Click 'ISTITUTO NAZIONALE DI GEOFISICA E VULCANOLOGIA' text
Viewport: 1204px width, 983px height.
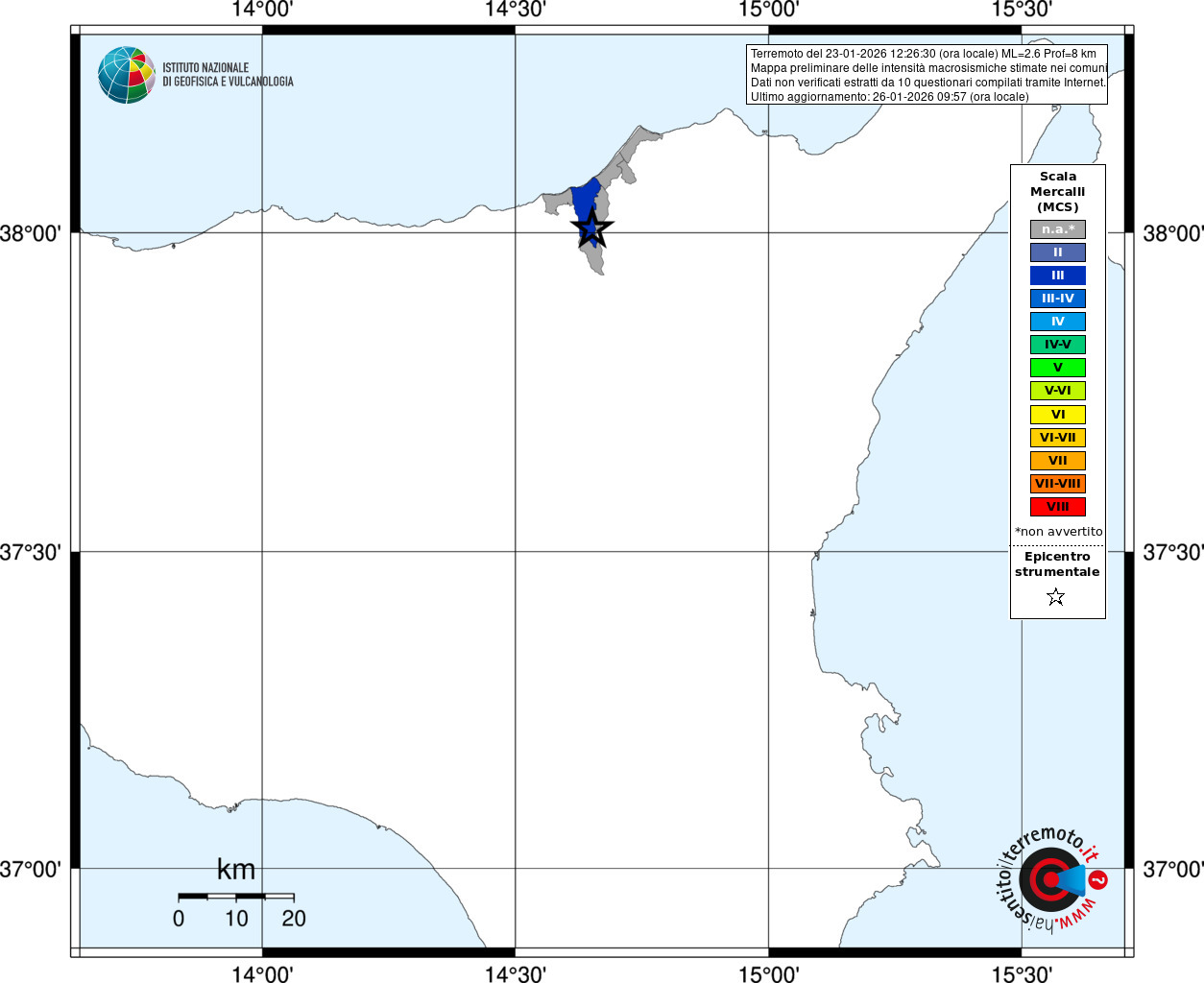click(228, 75)
